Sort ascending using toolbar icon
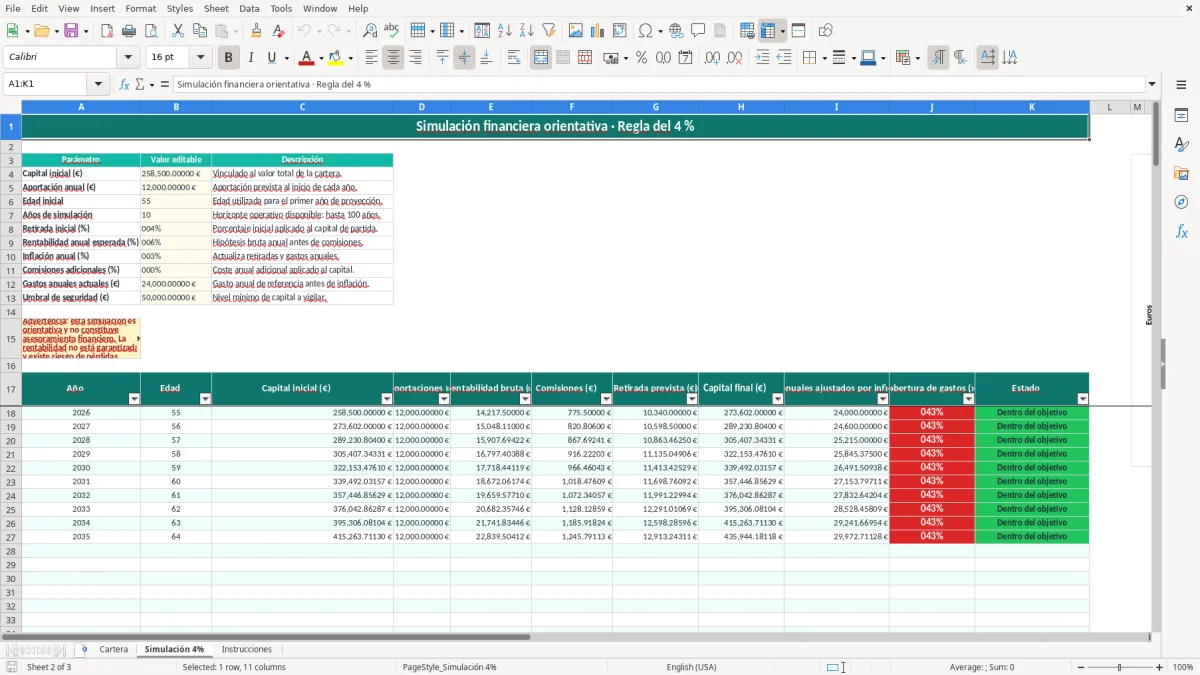Image resolution: width=1200 pixels, height=675 pixels. coord(505,31)
